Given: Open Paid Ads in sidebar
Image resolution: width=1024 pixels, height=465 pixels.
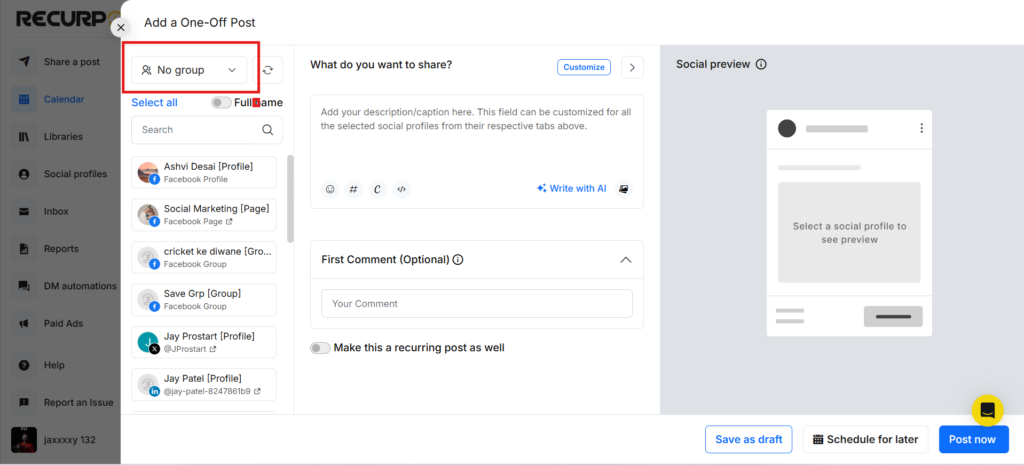Looking at the screenshot, I should click(x=63, y=323).
